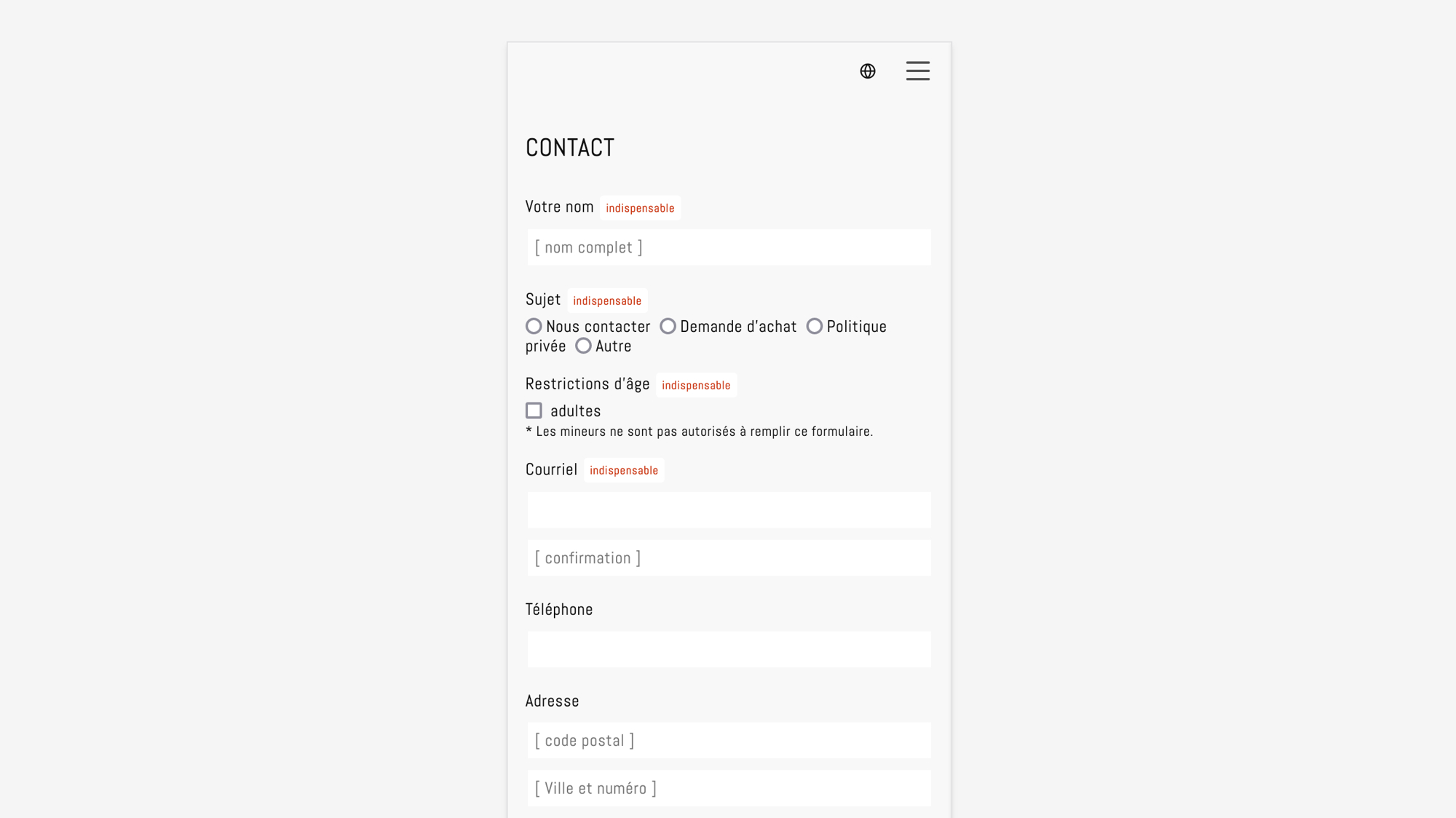
Task: Click the 'Restrictions d'âge' label
Action: coord(587,384)
